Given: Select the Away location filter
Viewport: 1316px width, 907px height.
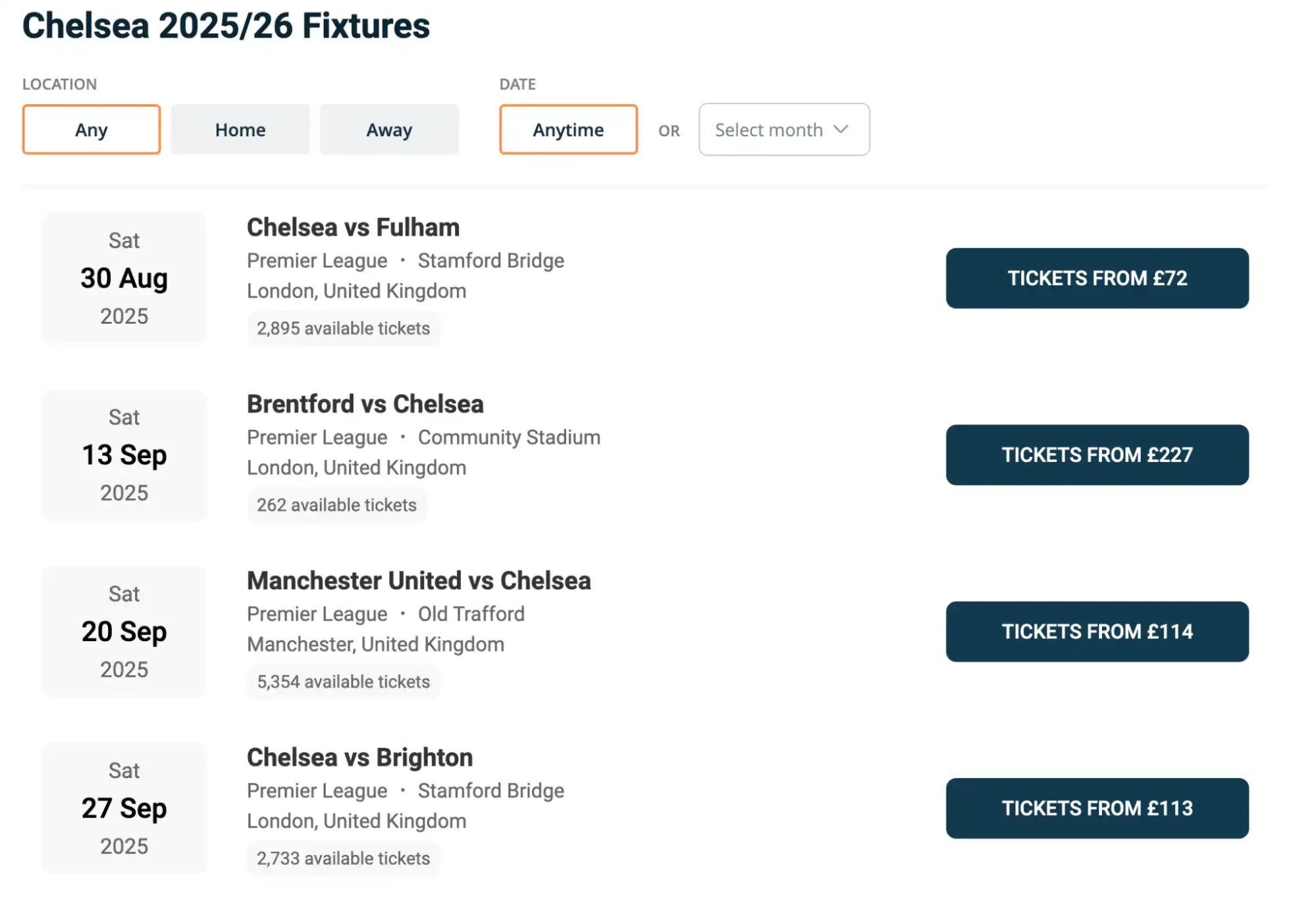Looking at the screenshot, I should pos(389,130).
